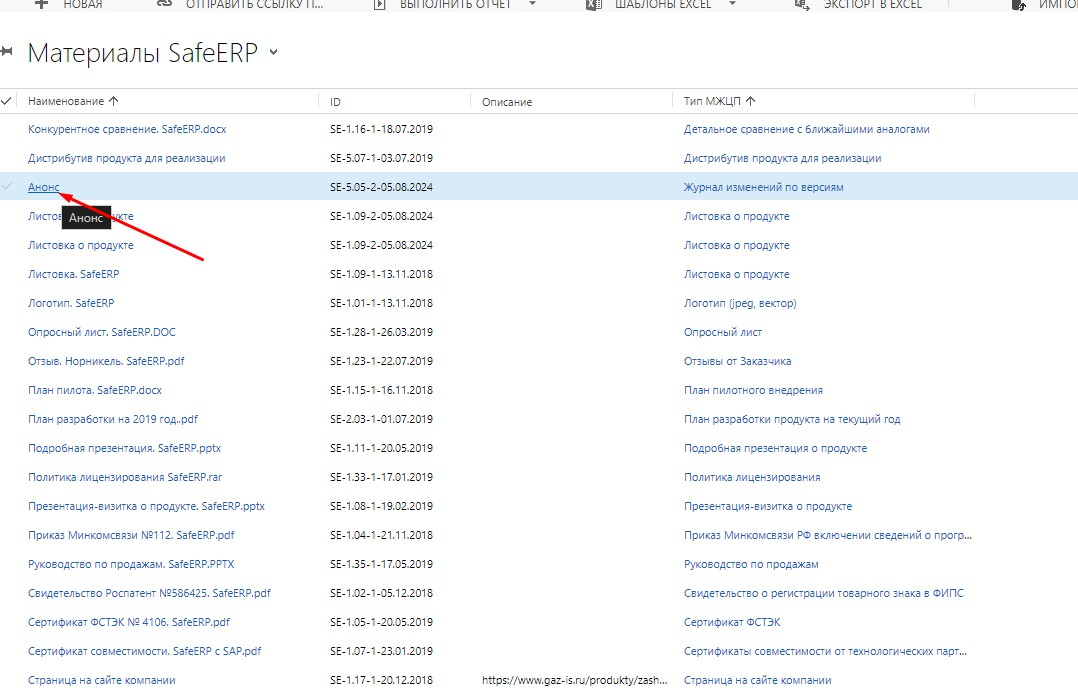Open type Логотип (jpeg, вектор)

pyautogui.click(x=740, y=303)
